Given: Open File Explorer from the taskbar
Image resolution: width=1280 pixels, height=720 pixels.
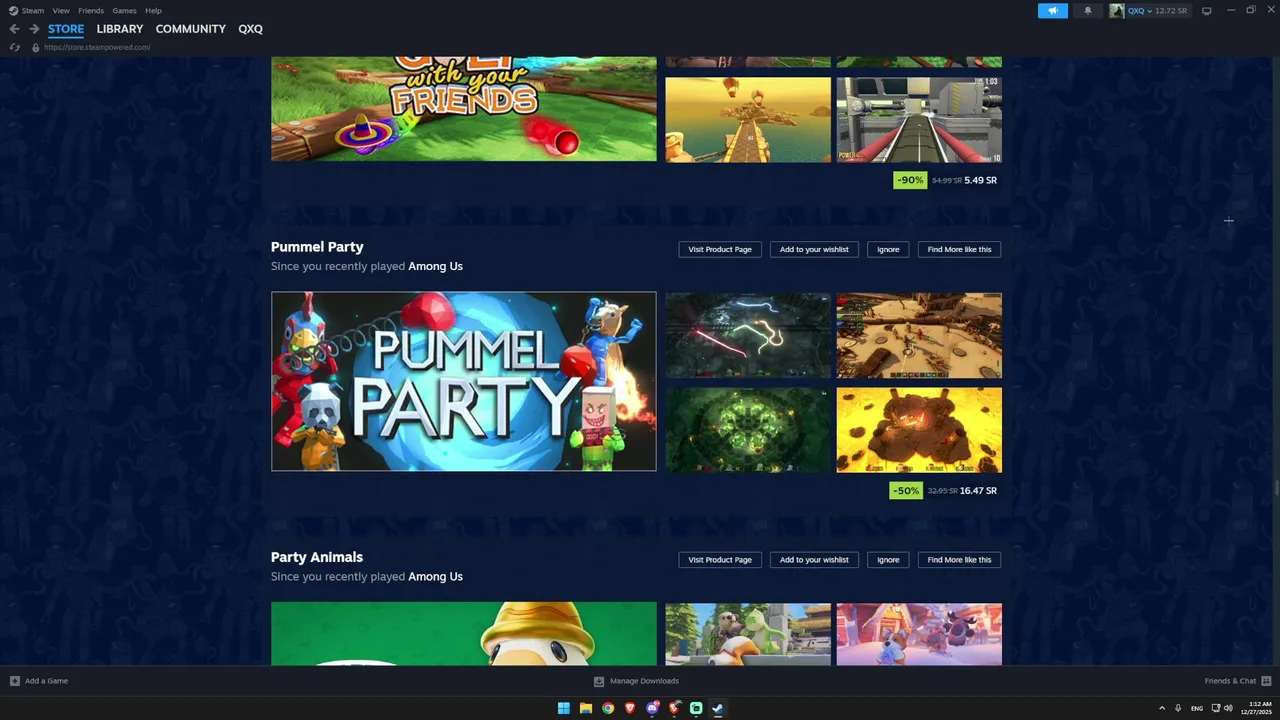Looking at the screenshot, I should (586, 708).
